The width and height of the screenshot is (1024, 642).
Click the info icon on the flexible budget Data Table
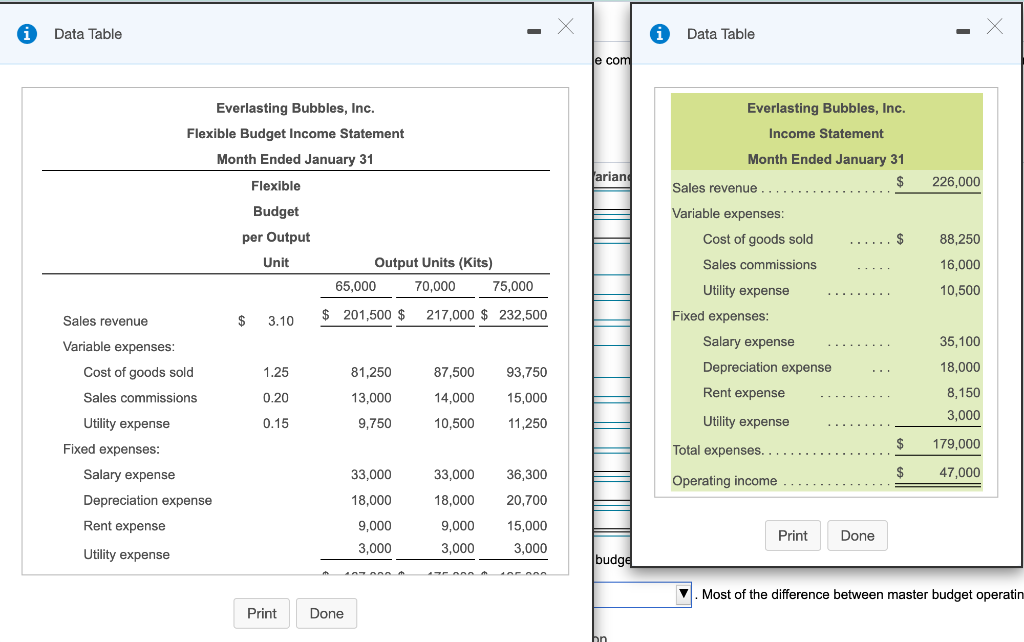coord(27,33)
